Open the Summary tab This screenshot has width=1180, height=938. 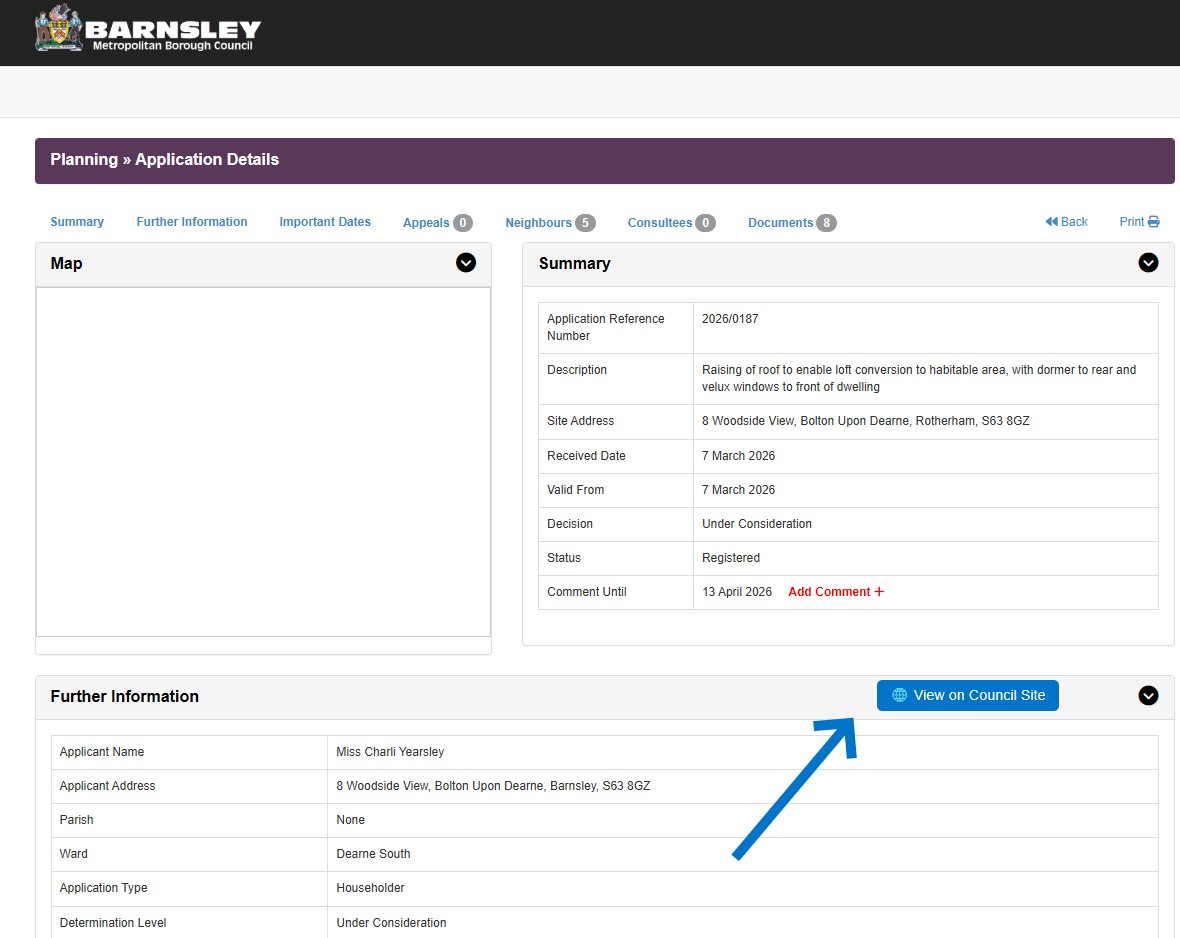coord(77,222)
